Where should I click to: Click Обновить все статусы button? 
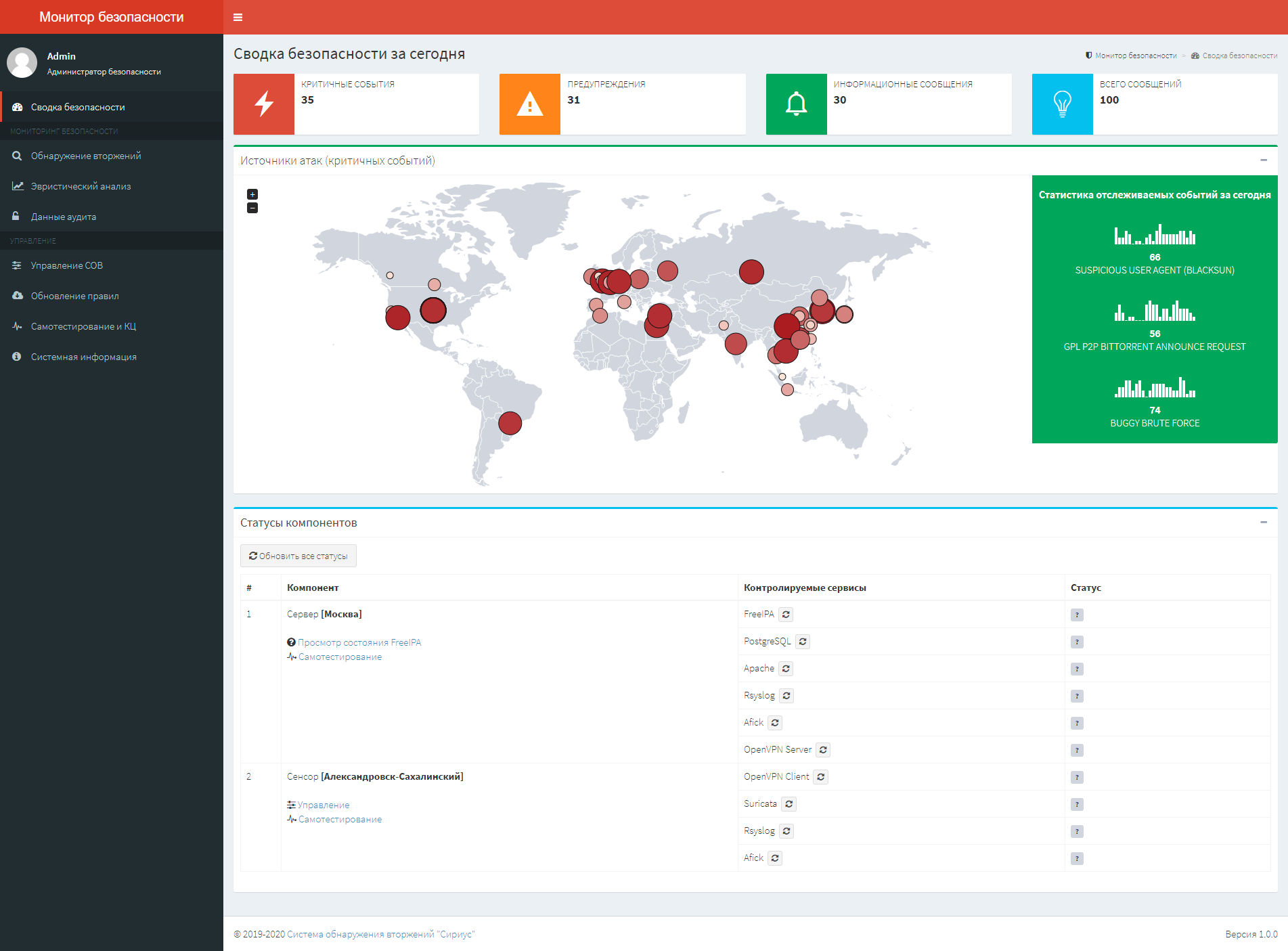tap(298, 556)
